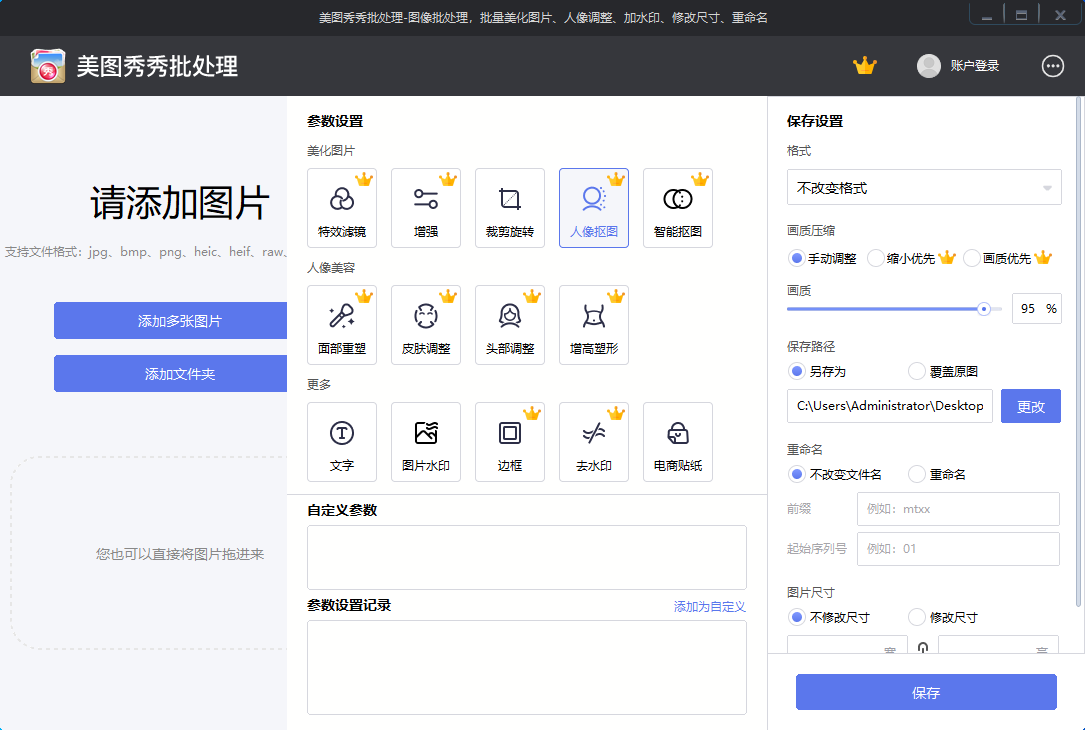Click the 前缀 prefix input field
1085x730 pixels.
pyautogui.click(x=958, y=509)
